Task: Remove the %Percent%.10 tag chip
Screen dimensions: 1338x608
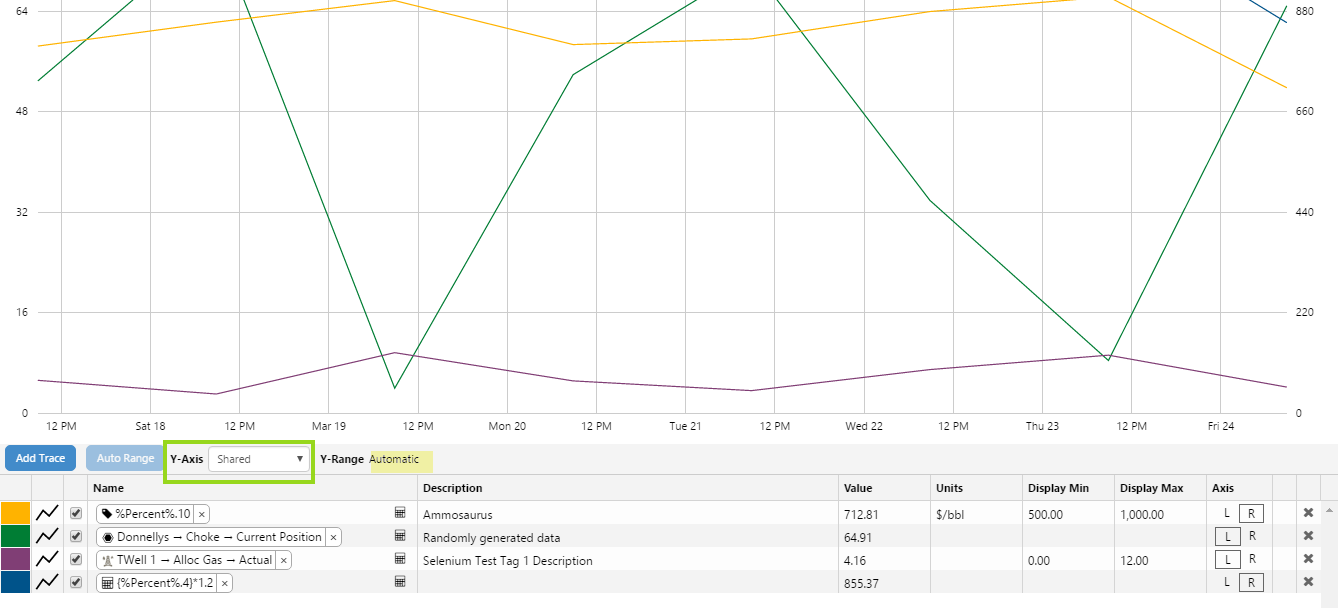Action: point(201,514)
